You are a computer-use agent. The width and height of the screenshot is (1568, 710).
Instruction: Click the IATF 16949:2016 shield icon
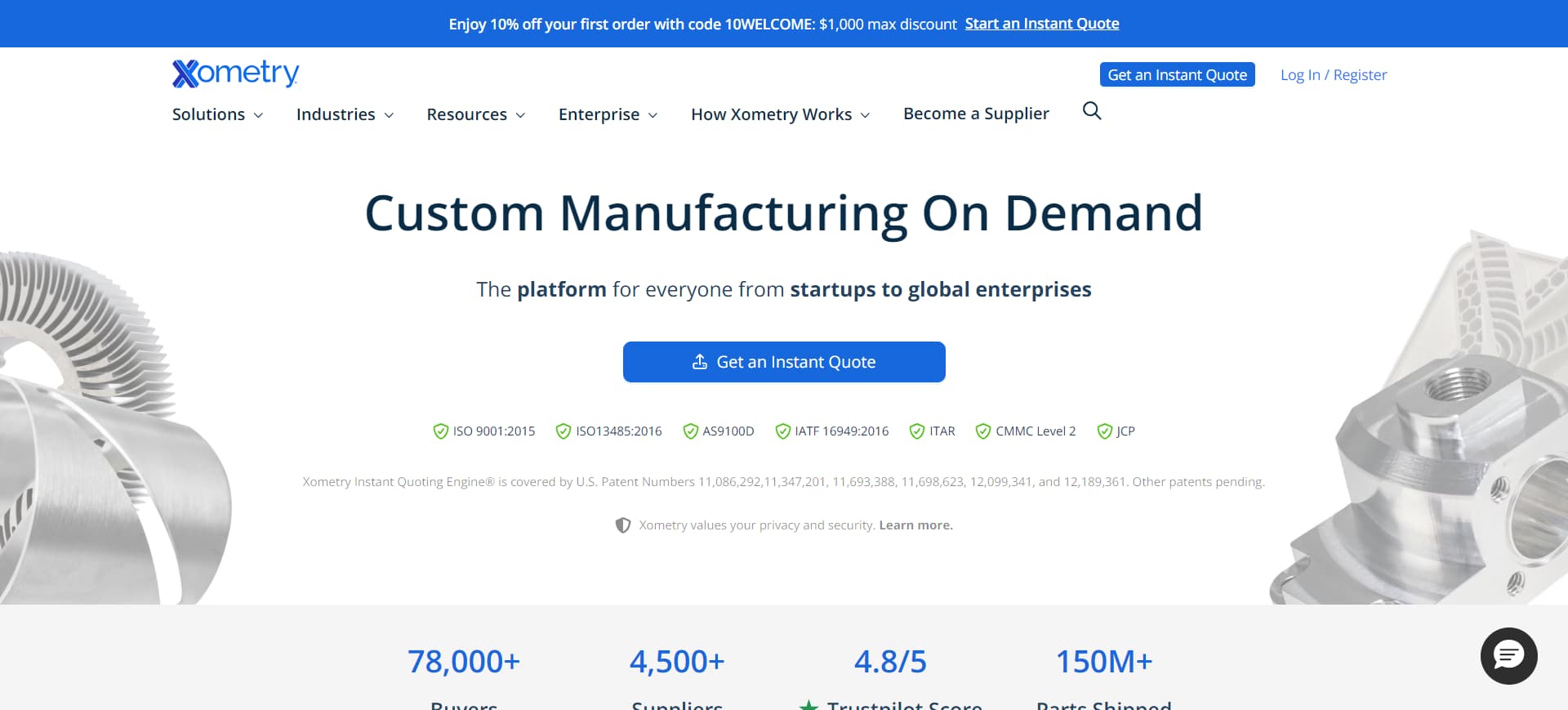coord(783,431)
